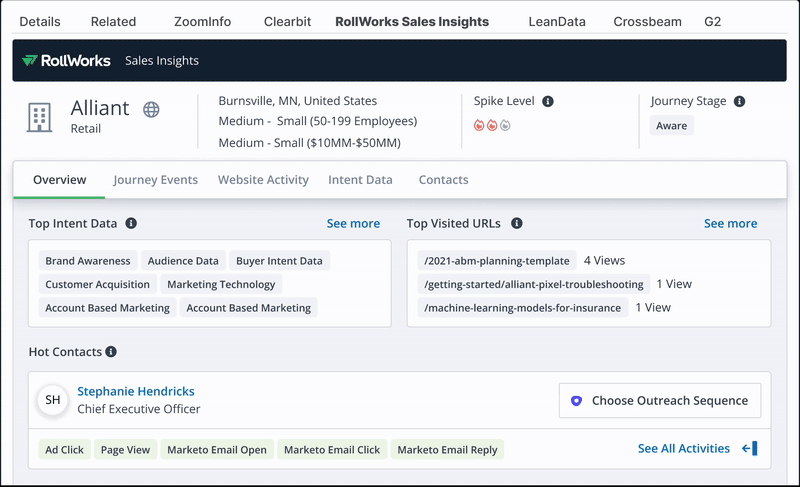Click See All Activities link

click(x=684, y=448)
